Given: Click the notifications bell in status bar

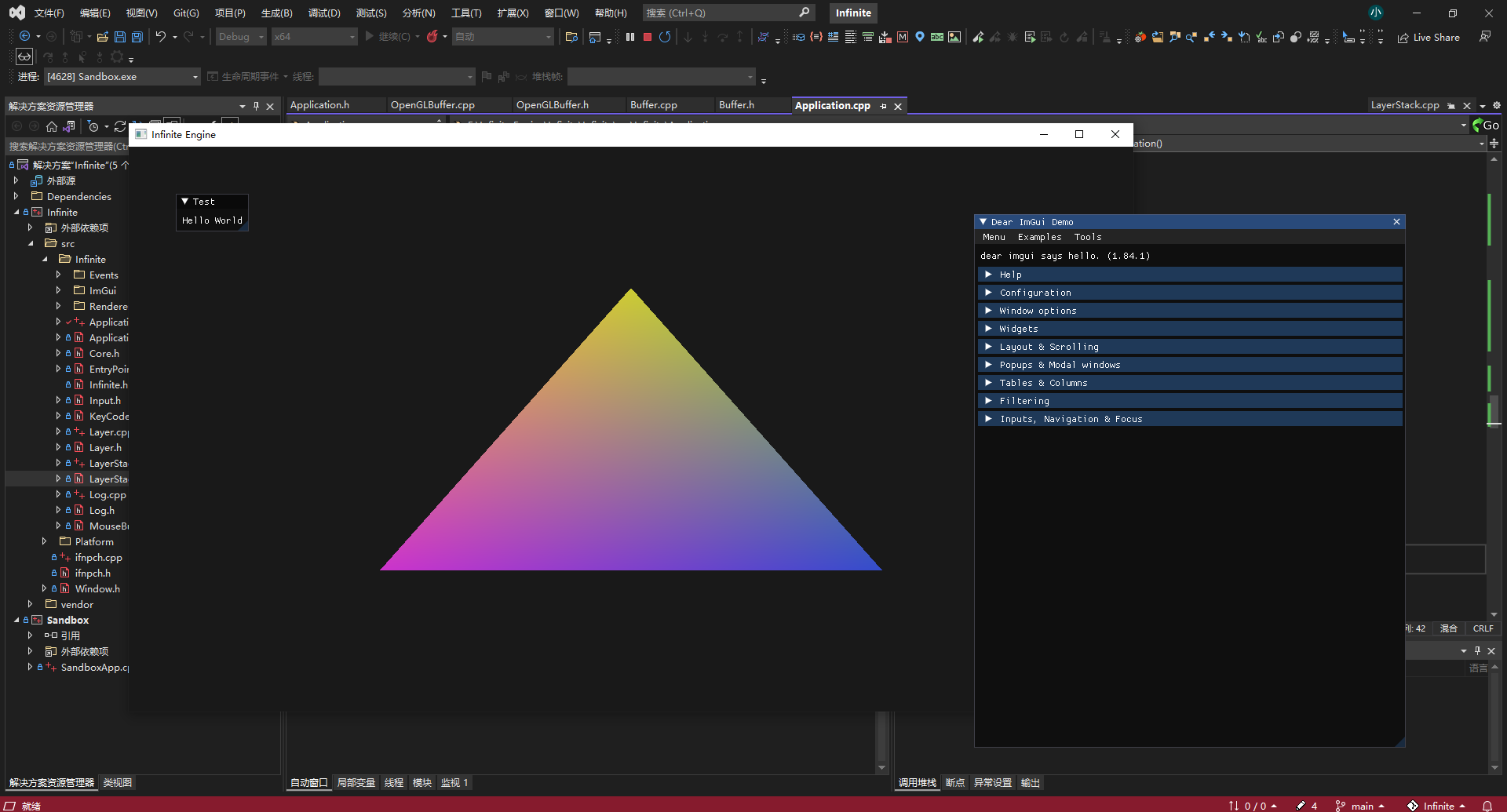Looking at the screenshot, I should click(1487, 806).
